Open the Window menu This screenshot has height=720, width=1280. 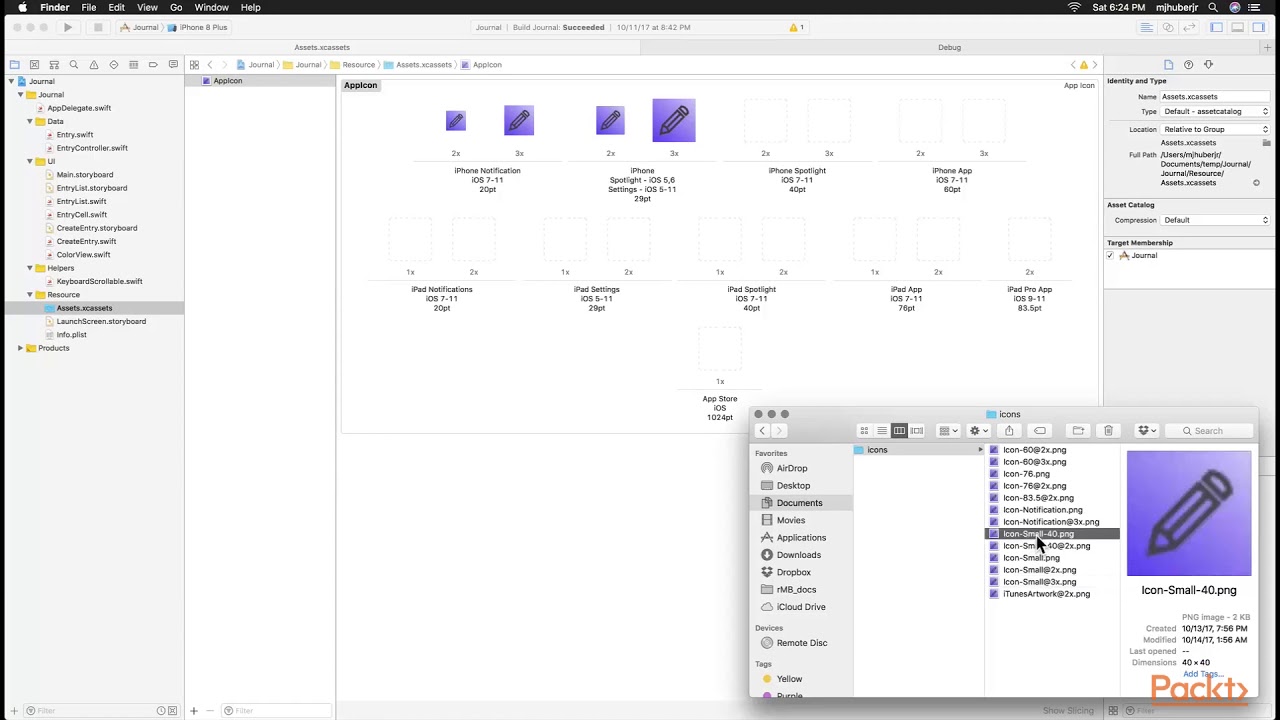[211, 7]
